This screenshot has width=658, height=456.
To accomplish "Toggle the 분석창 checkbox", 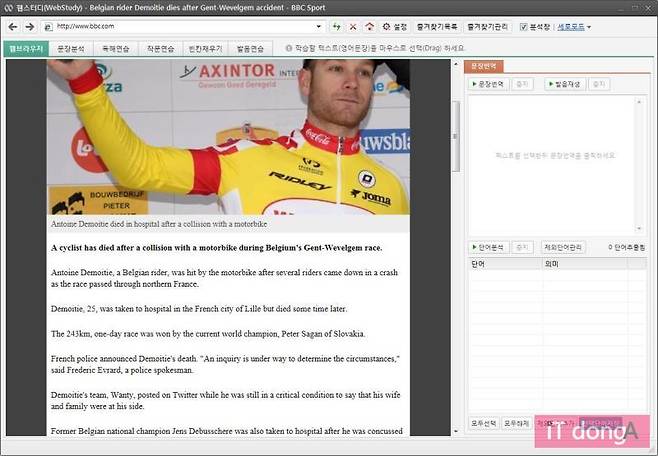I will pos(523,27).
